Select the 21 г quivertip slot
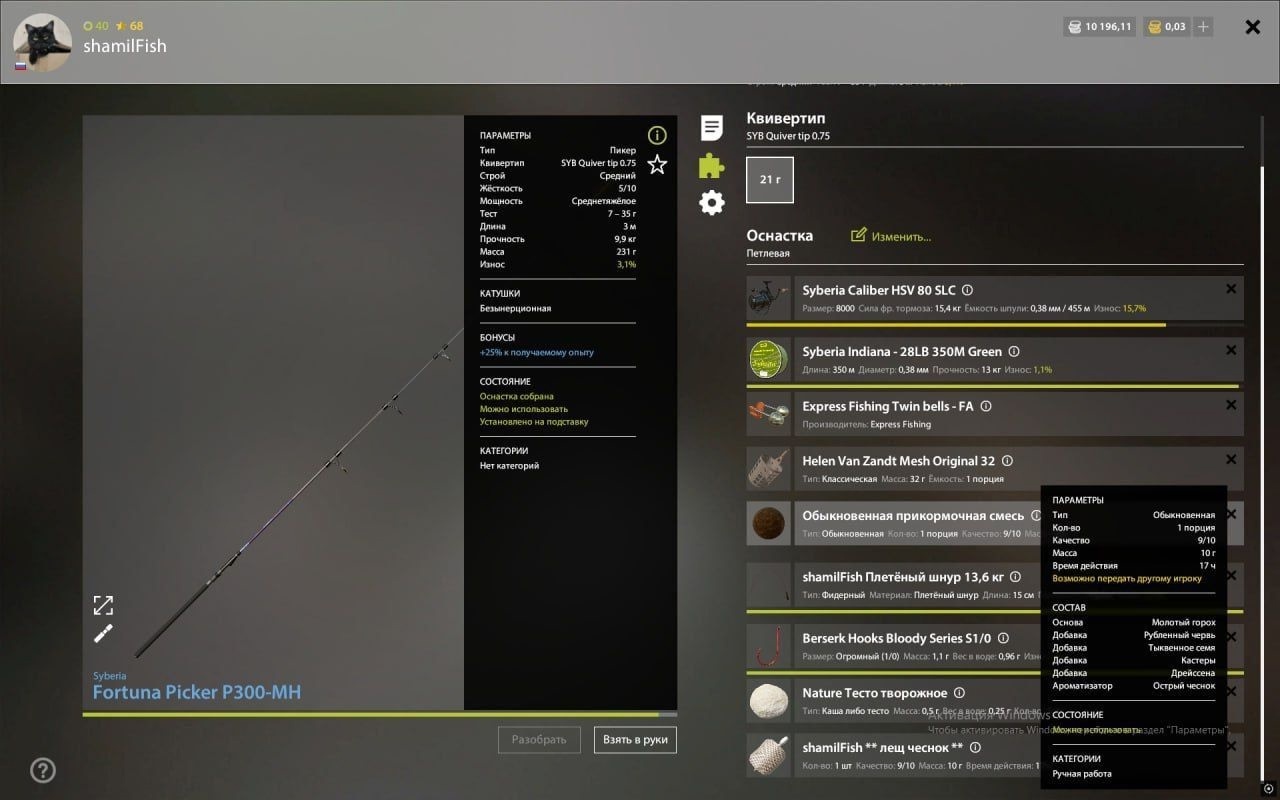This screenshot has width=1280, height=800. [770, 180]
